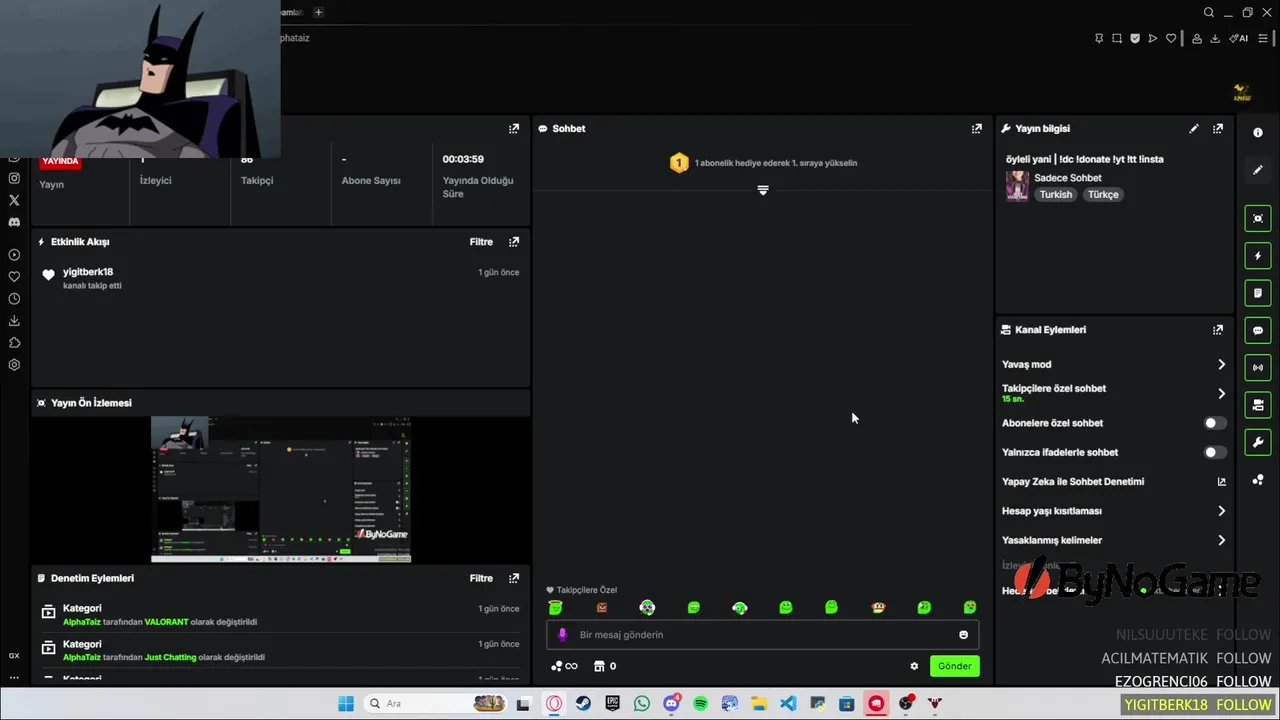Click the Turkish tag
The width and height of the screenshot is (1280, 720).
click(x=1055, y=195)
